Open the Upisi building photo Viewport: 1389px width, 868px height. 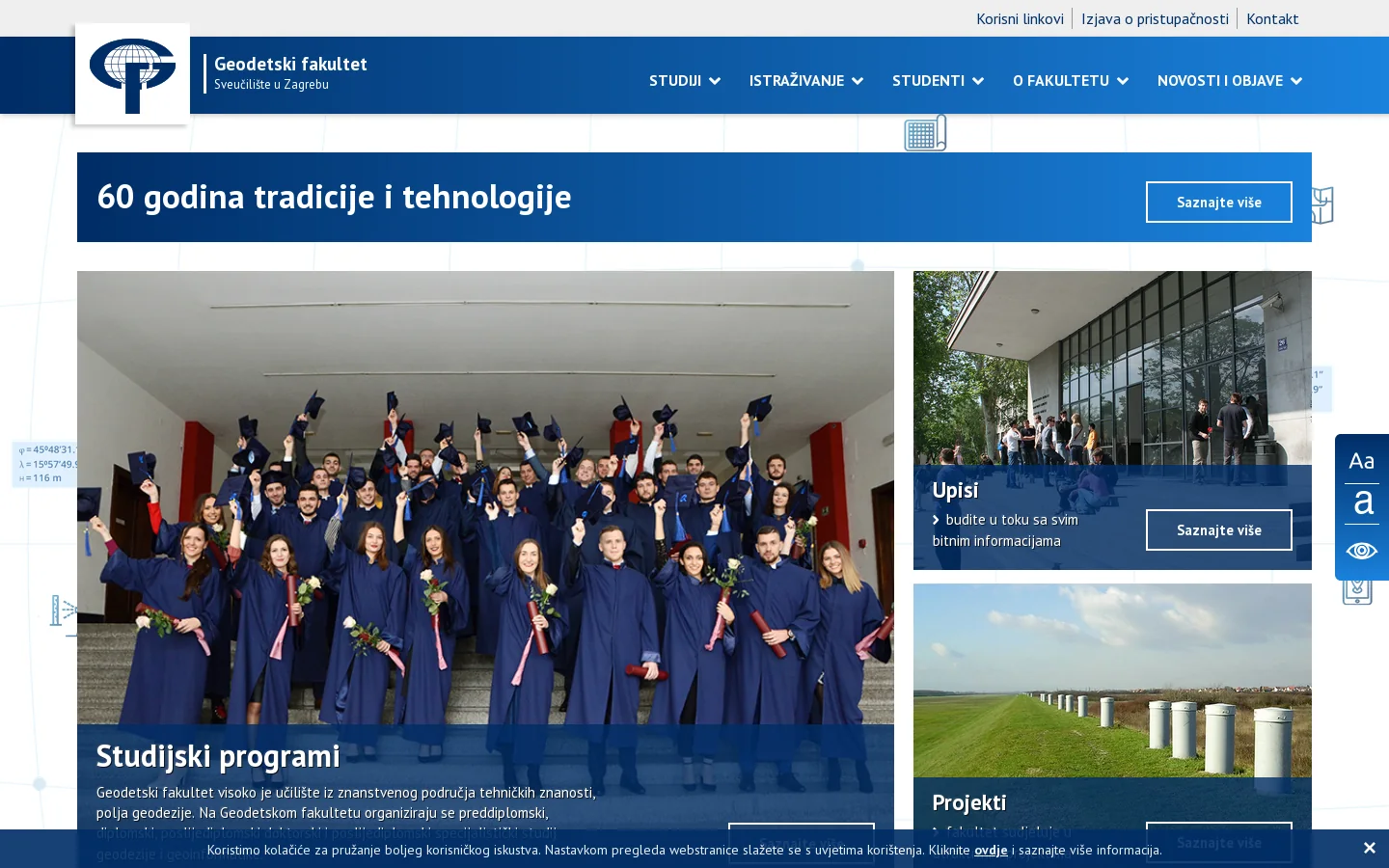coord(1112,368)
